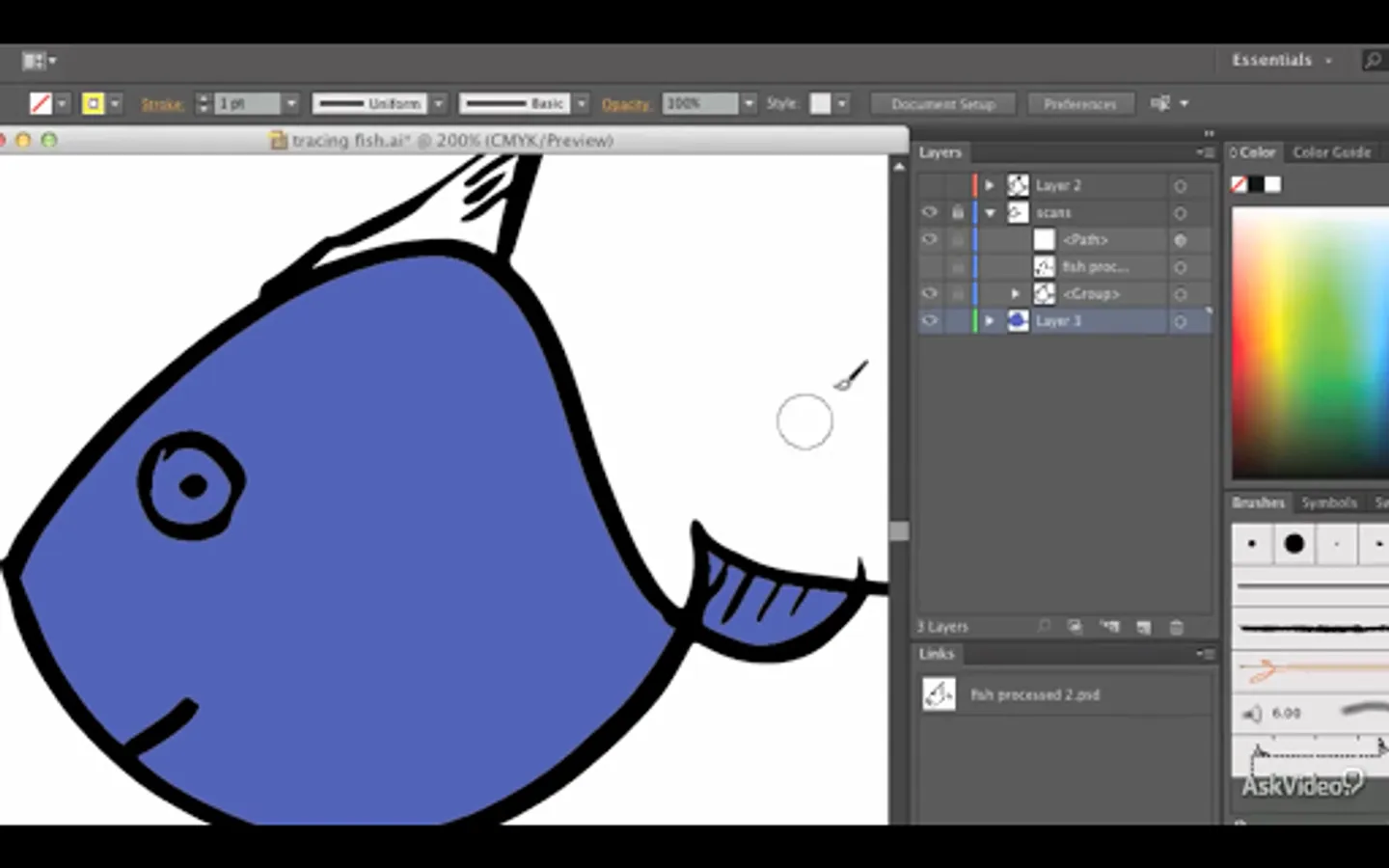Select the Layers panel tab

[940, 152]
